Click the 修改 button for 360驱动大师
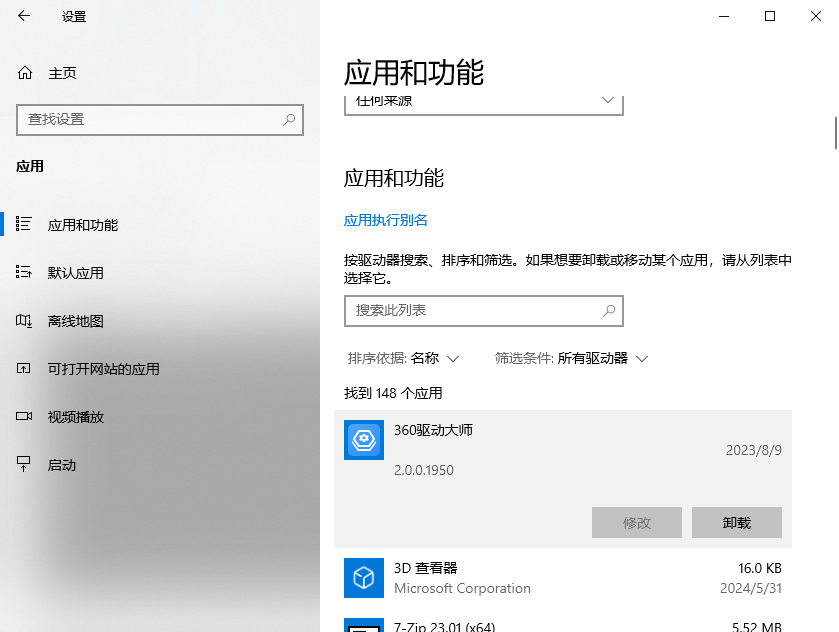Screen dimensions: 839x632 coord(637,522)
